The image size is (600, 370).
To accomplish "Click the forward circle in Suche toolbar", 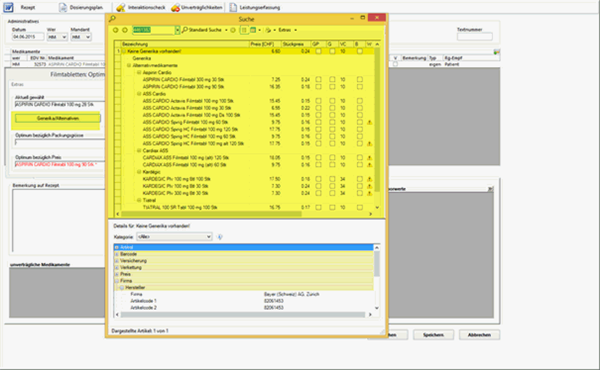I will click(x=125, y=30).
